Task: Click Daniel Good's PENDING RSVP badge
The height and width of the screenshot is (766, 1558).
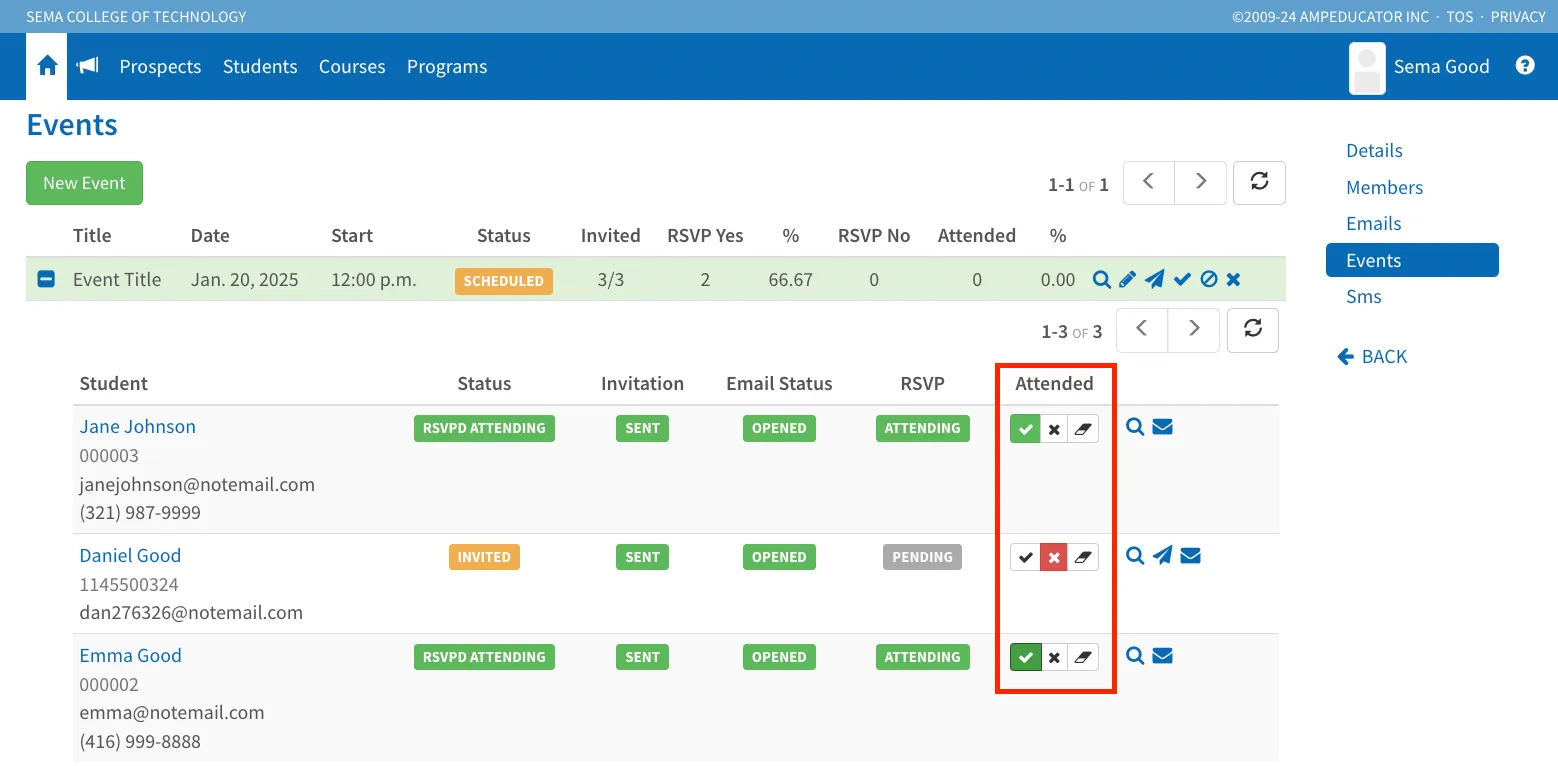Action: (x=922, y=557)
